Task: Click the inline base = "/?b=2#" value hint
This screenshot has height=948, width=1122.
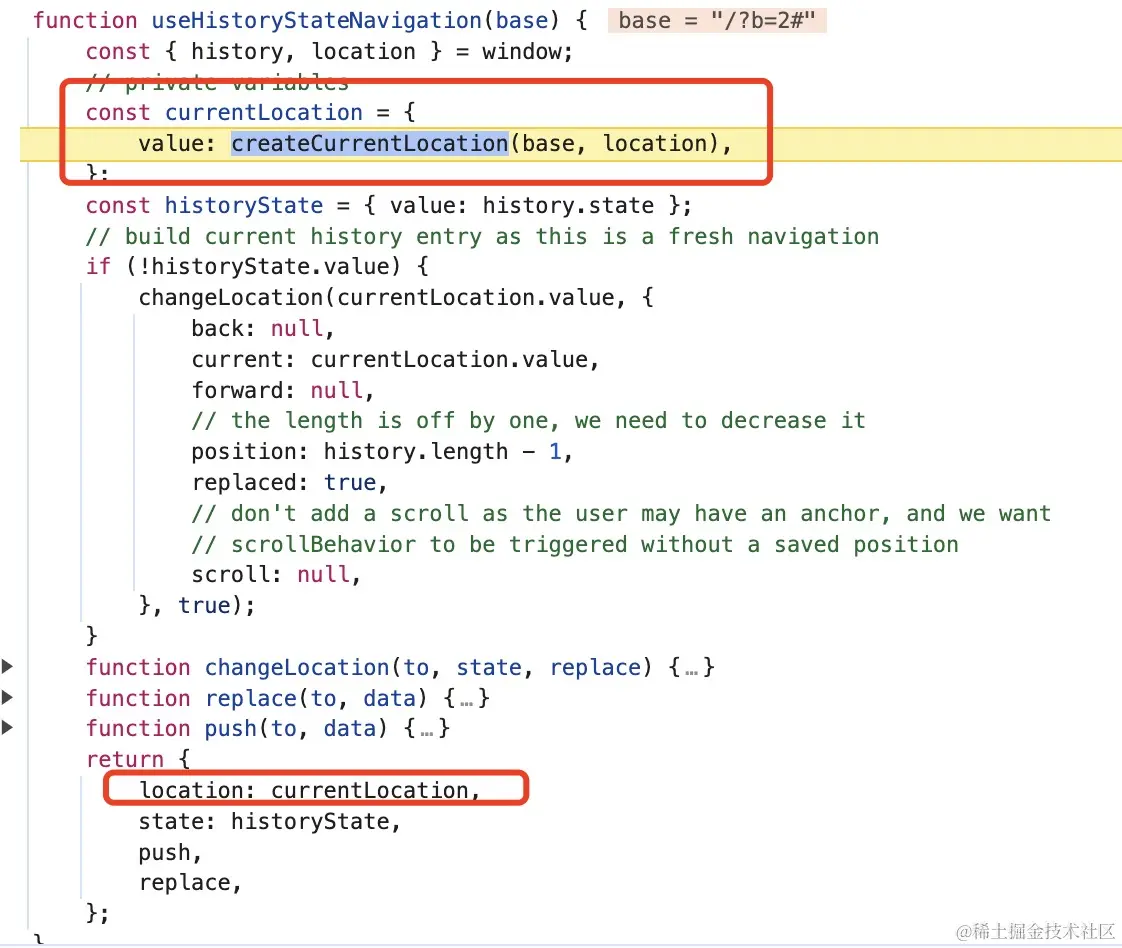Action: coord(717,20)
